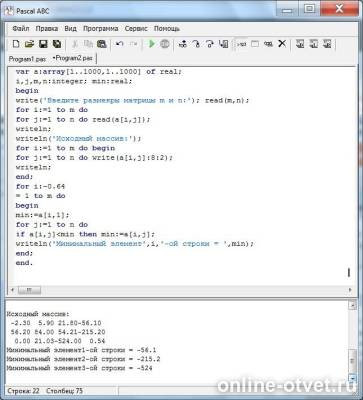Open the Помощь menu
Image resolution: width=363 pixels, height=400 pixels.
coord(167,29)
